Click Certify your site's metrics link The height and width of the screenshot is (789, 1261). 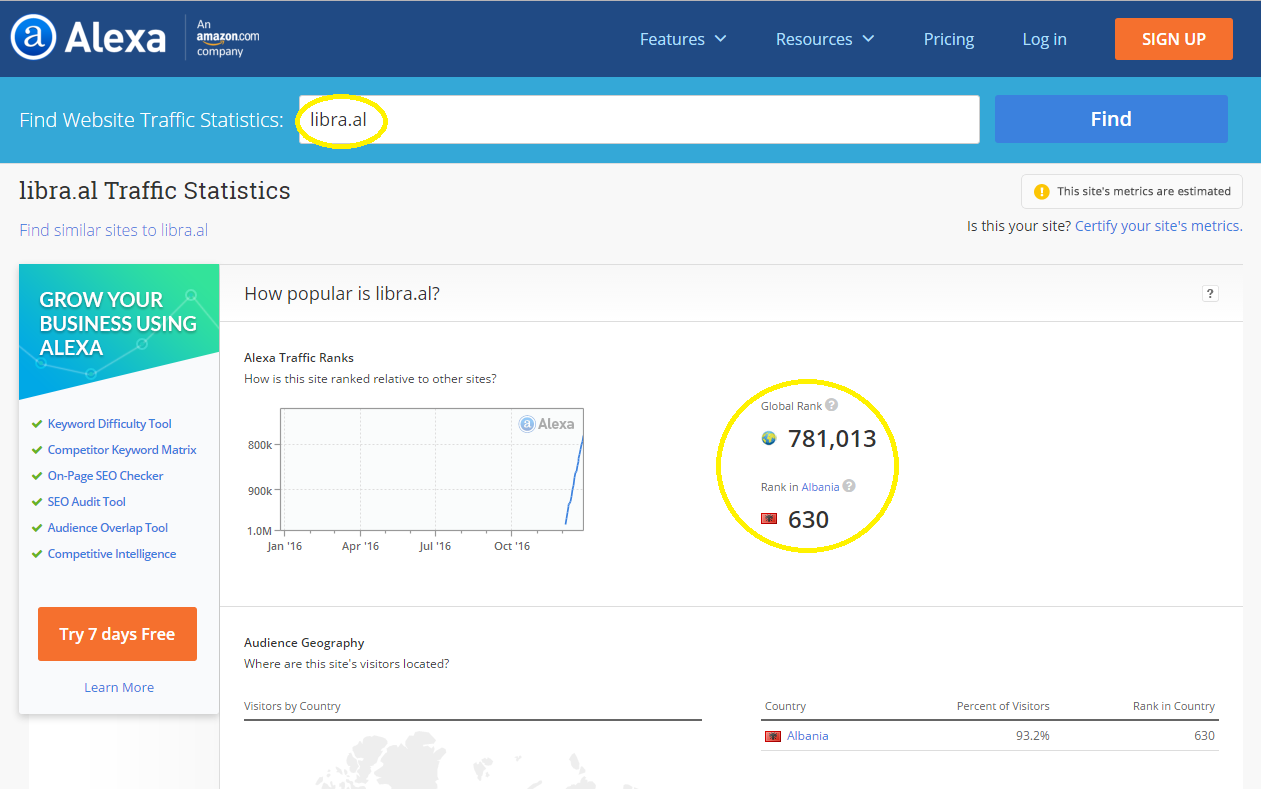coord(1158,226)
